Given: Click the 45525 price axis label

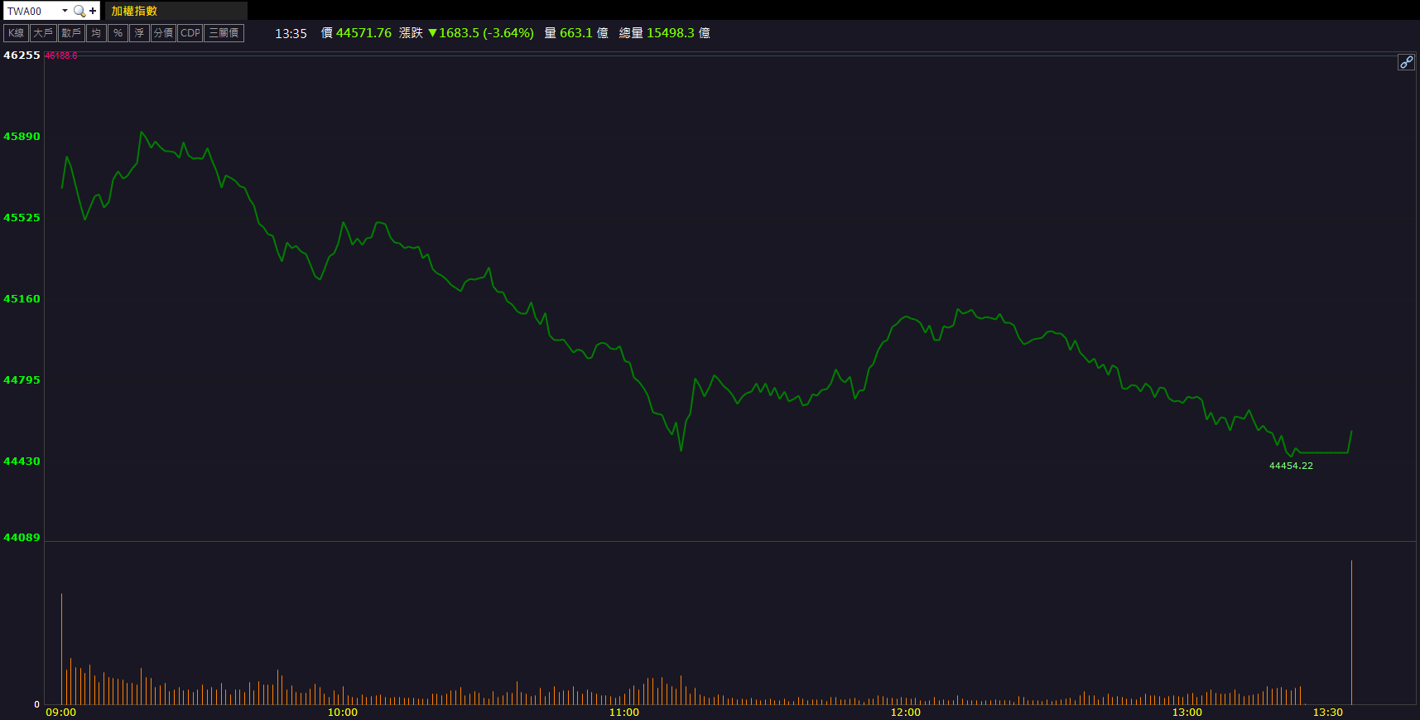Looking at the screenshot, I should click(x=22, y=217).
